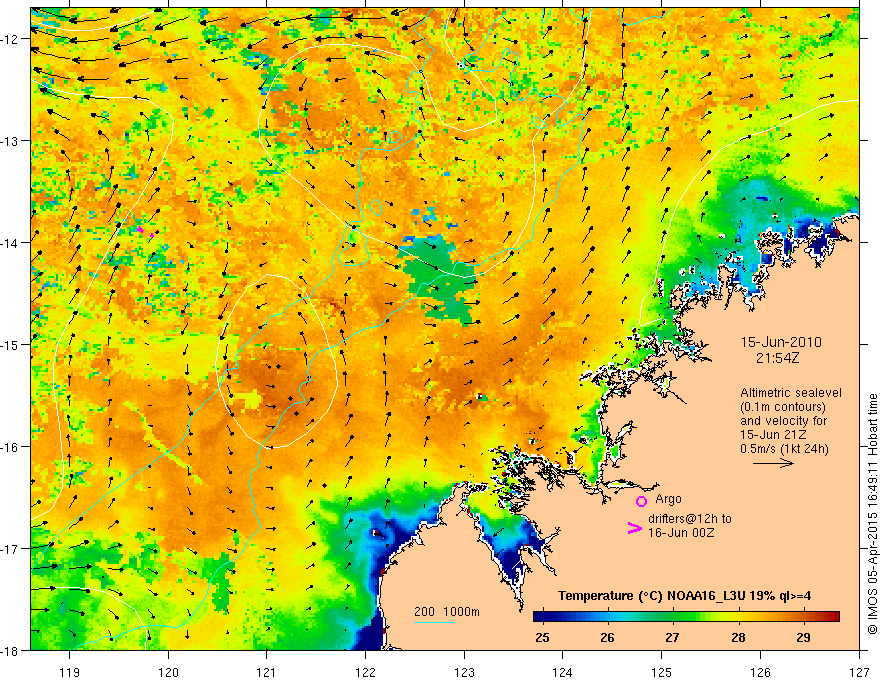The width and height of the screenshot is (880, 680).
Task: Click the longitude axis label "122"
Action: pos(365,672)
